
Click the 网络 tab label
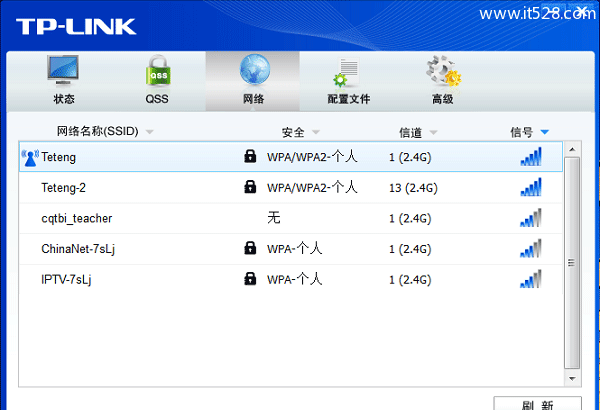pyautogui.click(x=254, y=99)
